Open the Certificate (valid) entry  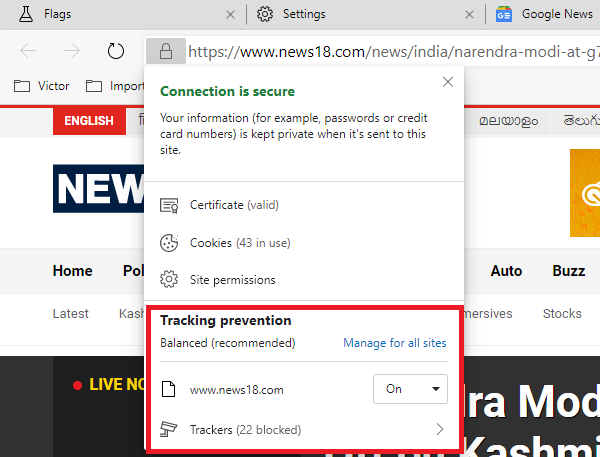(x=304, y=205)
